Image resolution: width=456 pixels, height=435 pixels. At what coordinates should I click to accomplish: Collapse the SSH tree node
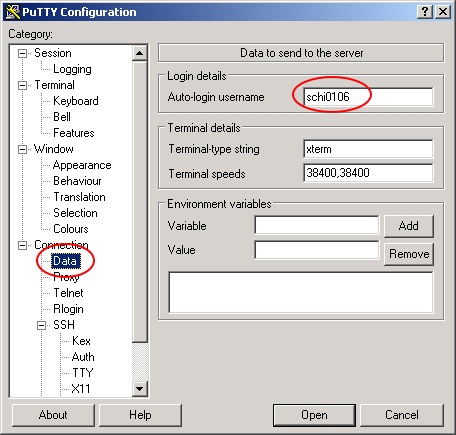pos(41,325)
